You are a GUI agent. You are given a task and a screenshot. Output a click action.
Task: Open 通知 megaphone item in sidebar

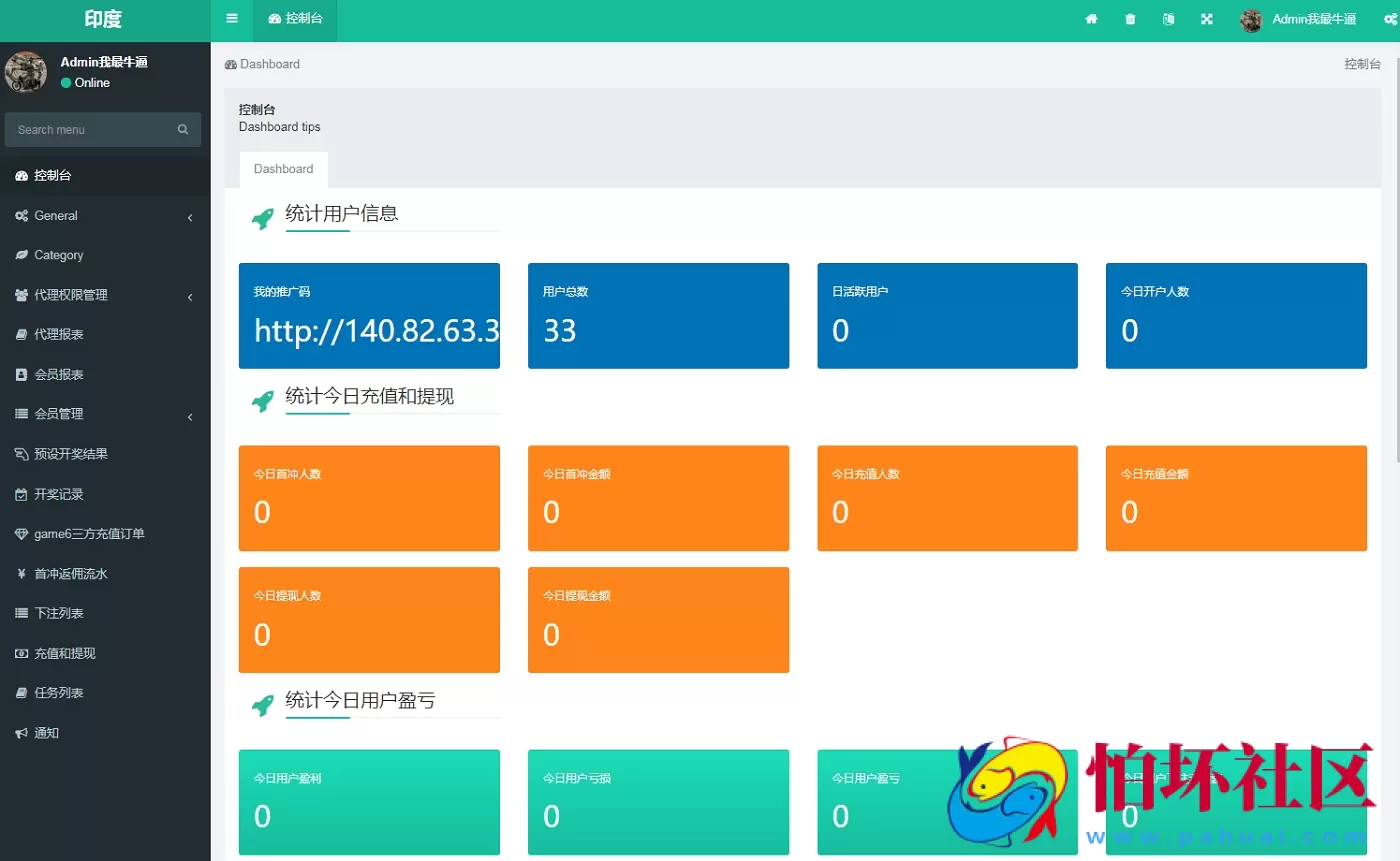coord(46,733)
